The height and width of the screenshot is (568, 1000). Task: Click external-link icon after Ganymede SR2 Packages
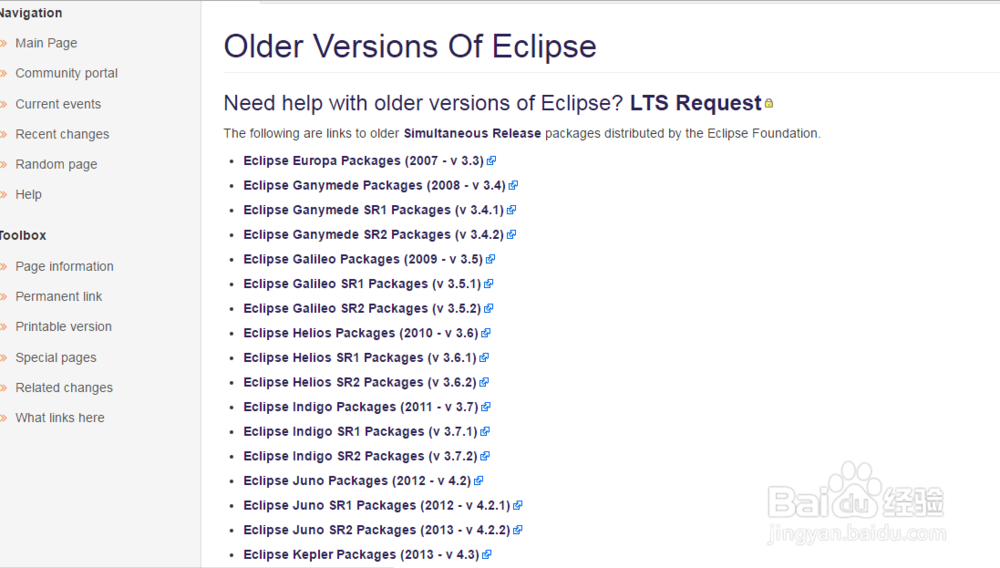511,235
